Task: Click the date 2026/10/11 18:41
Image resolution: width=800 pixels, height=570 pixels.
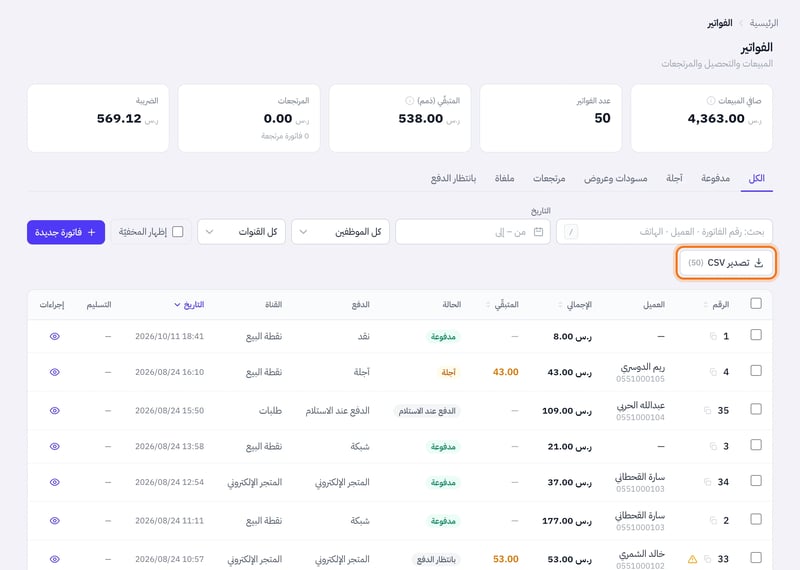Action: [169, 336]
